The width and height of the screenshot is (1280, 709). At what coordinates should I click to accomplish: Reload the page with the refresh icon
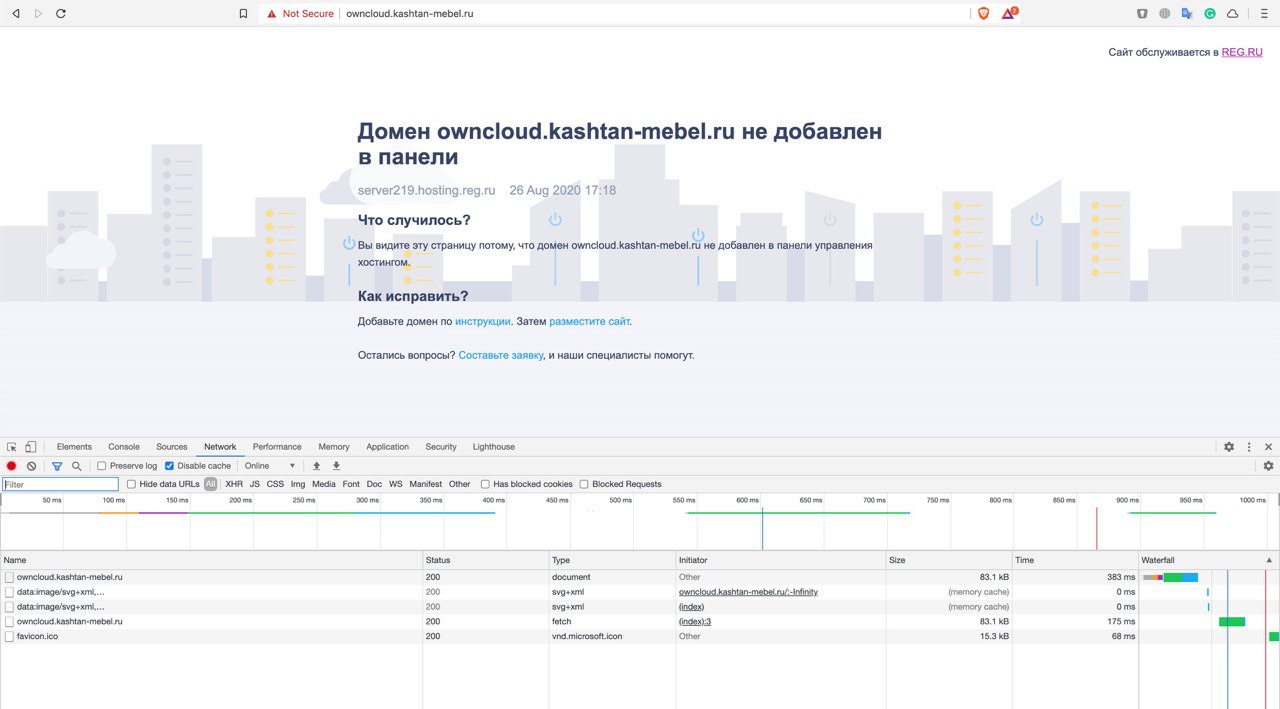(61, 14)
